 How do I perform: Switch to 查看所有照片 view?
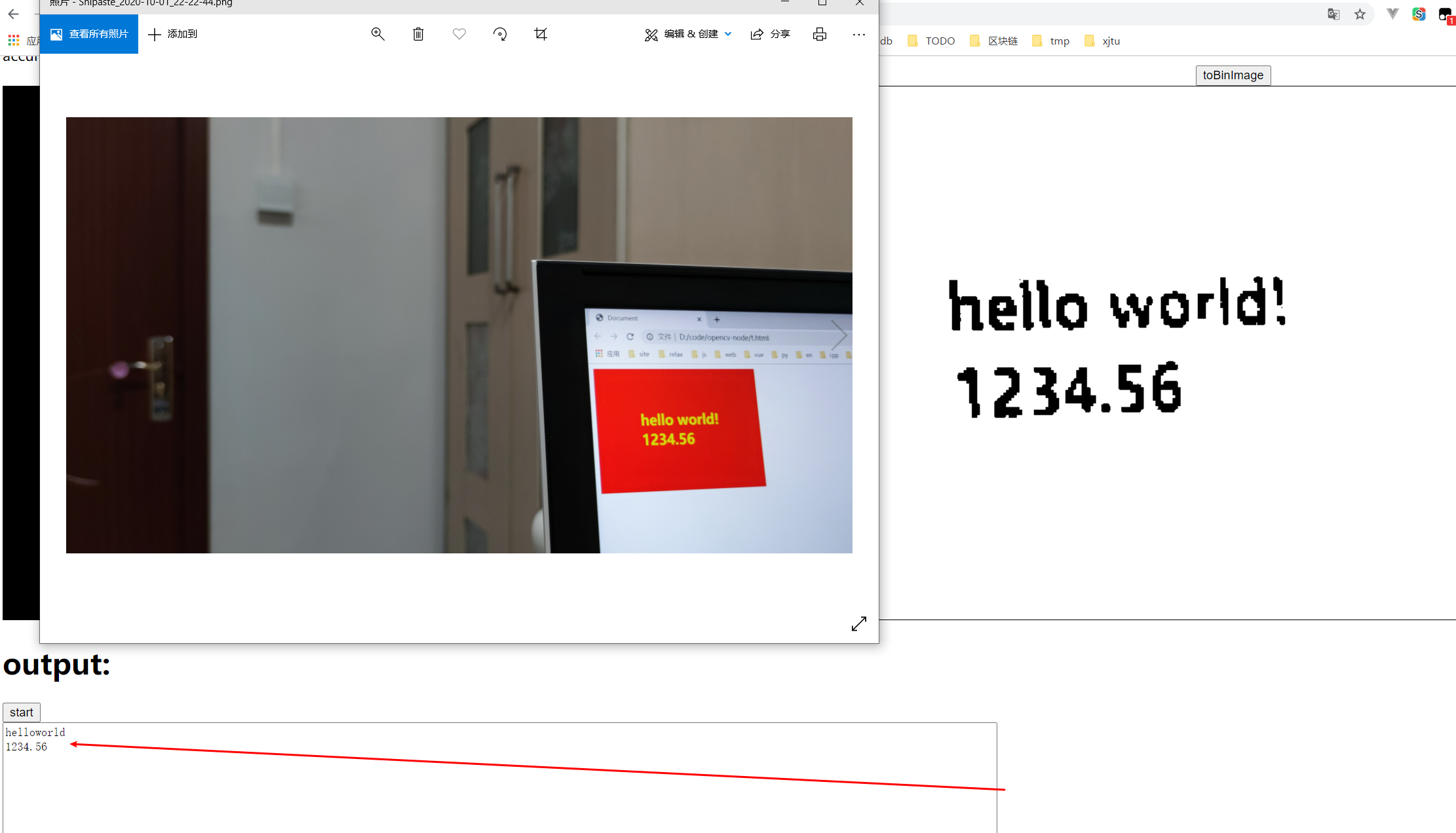click(x=89, y=34)
